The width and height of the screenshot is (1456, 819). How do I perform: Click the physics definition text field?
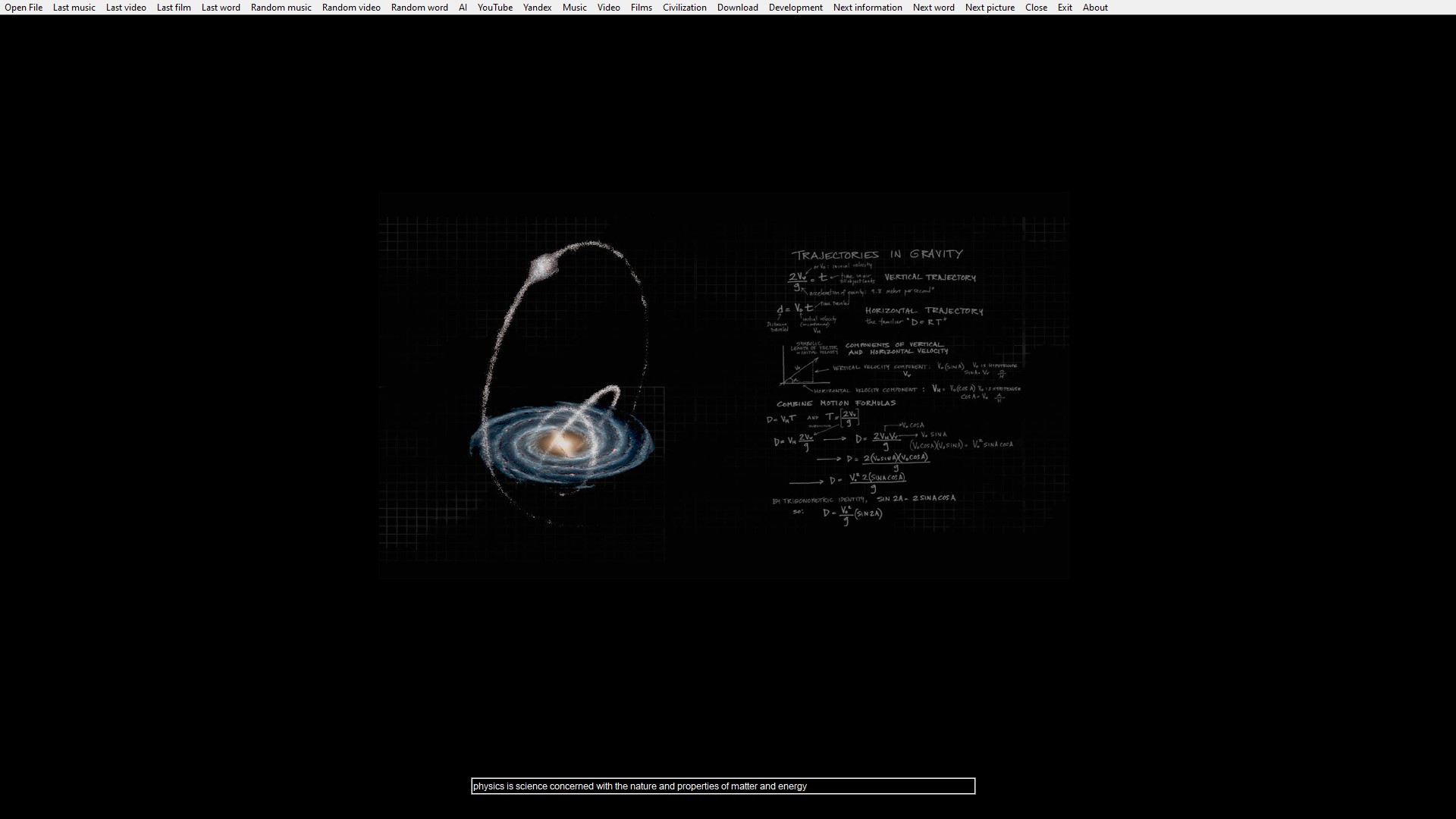point(723,786)
